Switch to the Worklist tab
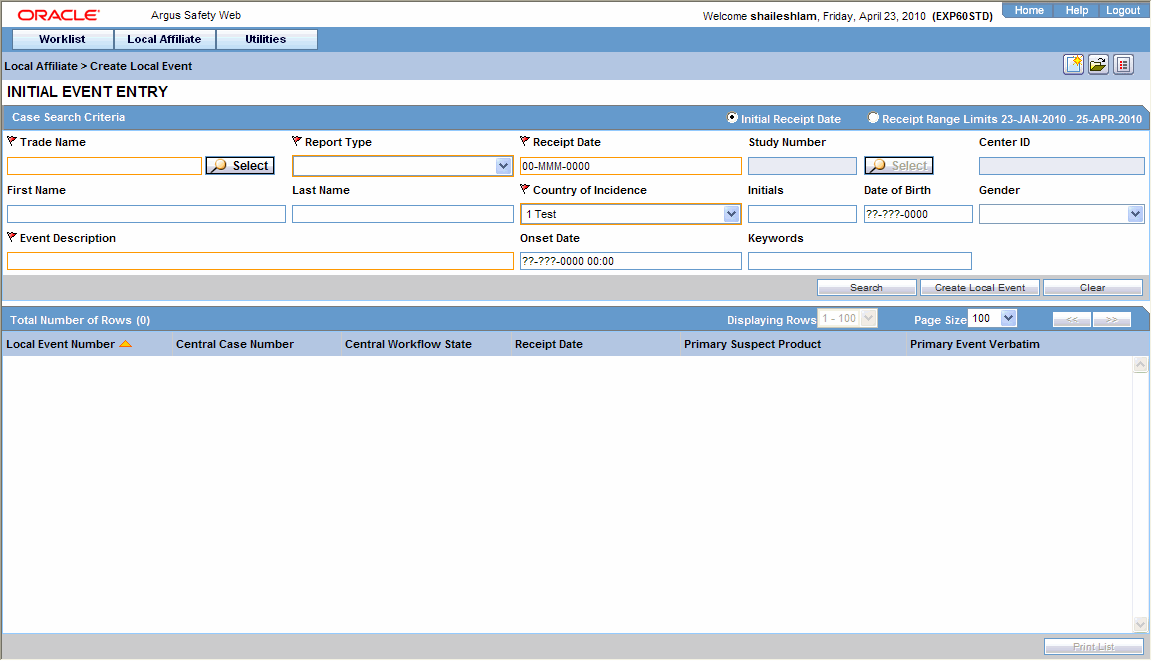This screenshot has width=1152, height=661. coord(62,39)
